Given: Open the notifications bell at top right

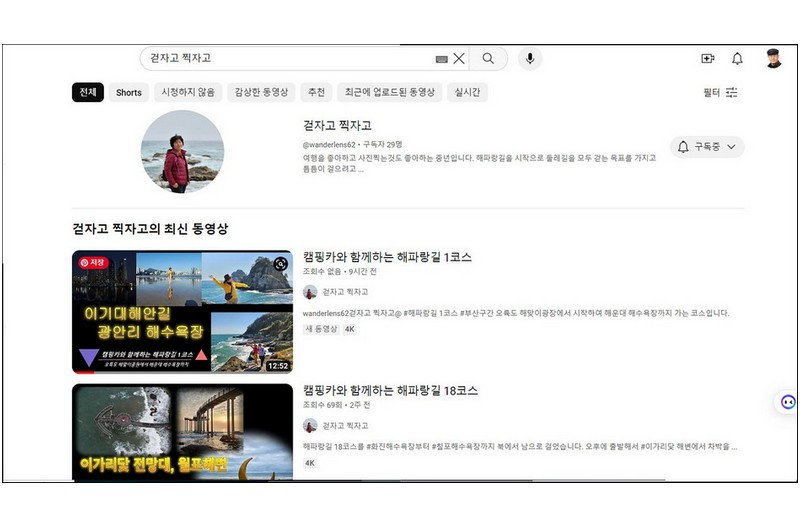Looking at the screenshot, I should [x=737, y=59].
